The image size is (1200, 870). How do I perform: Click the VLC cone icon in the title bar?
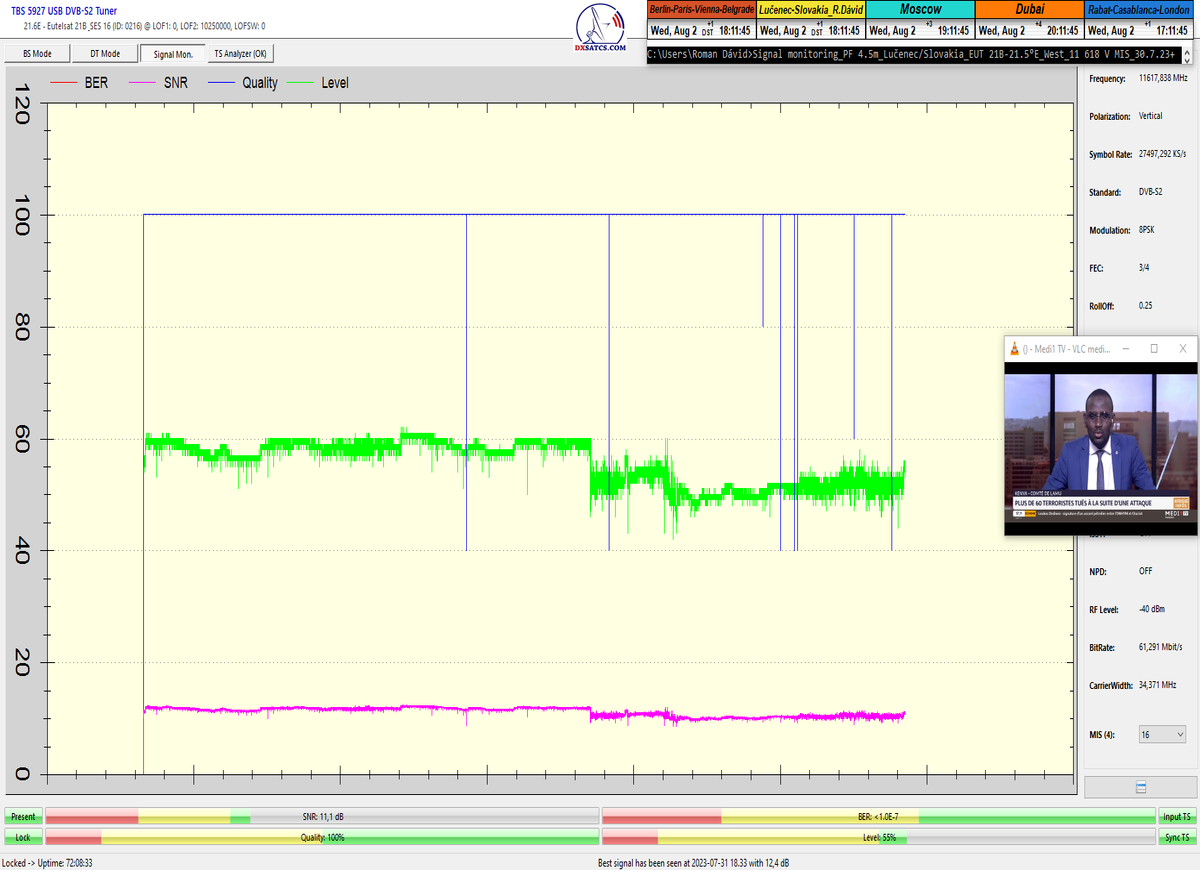[x=1015, y=349]
